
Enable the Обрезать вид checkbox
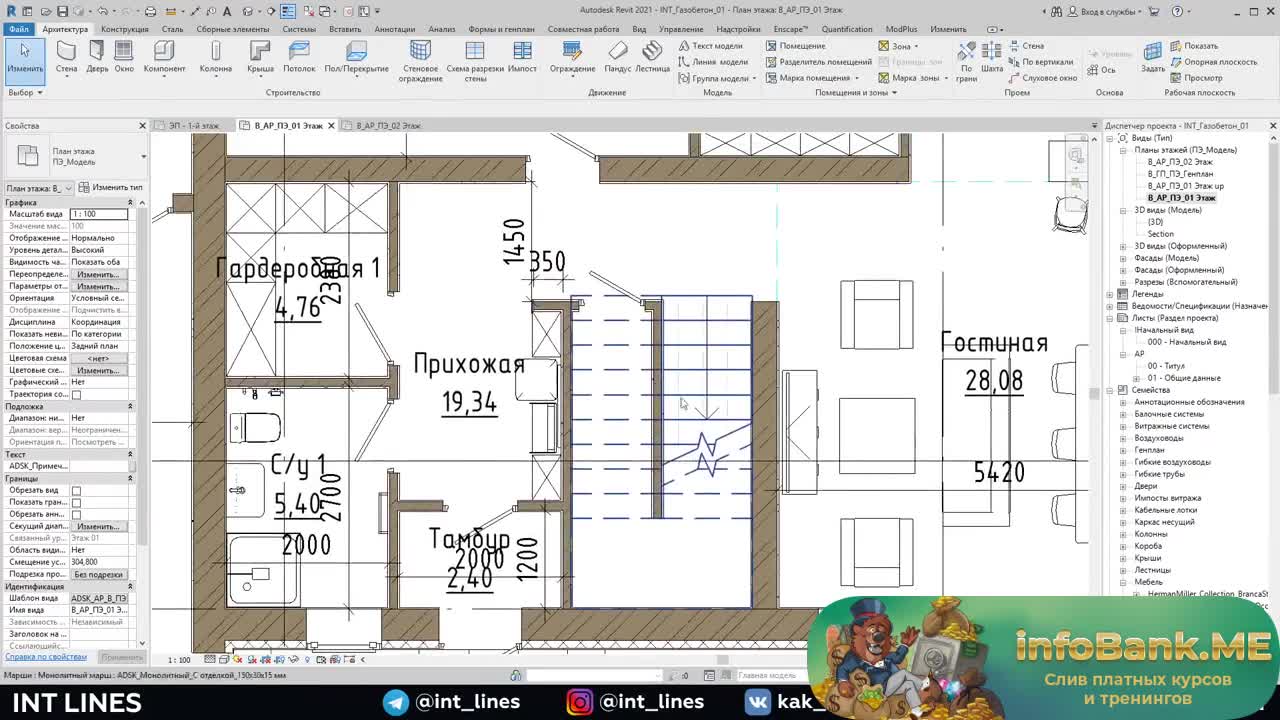(76, 490)
